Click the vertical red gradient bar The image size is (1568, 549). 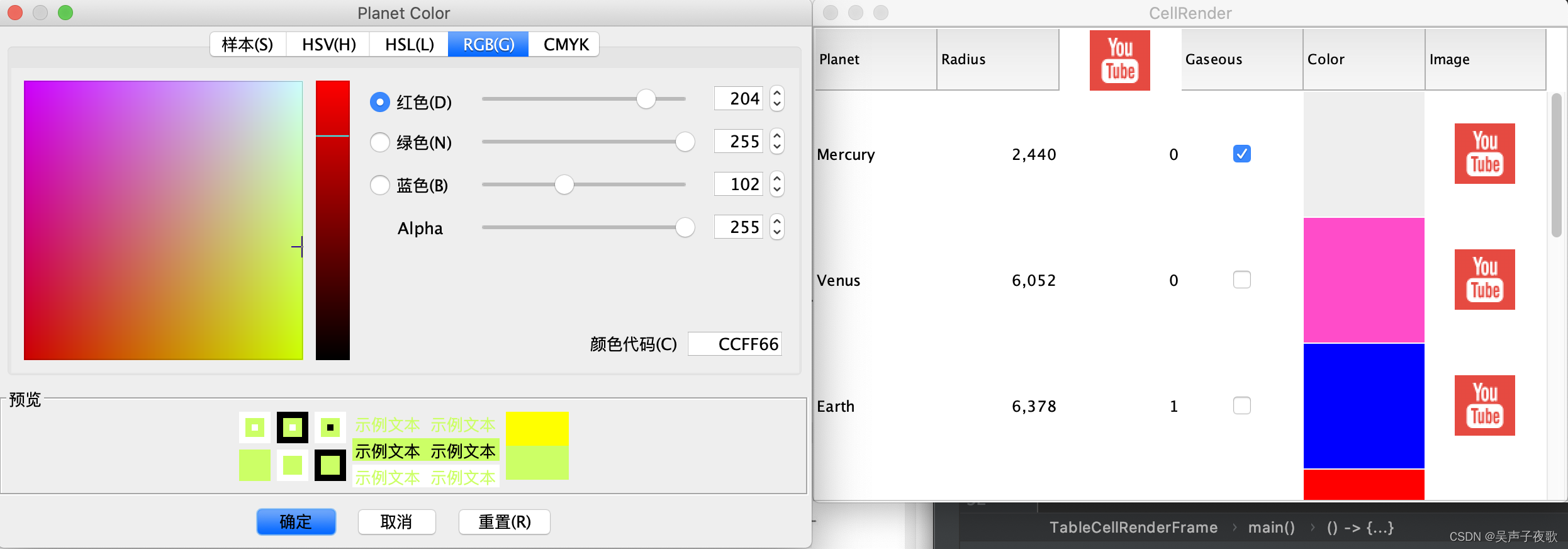pos(332,220)
